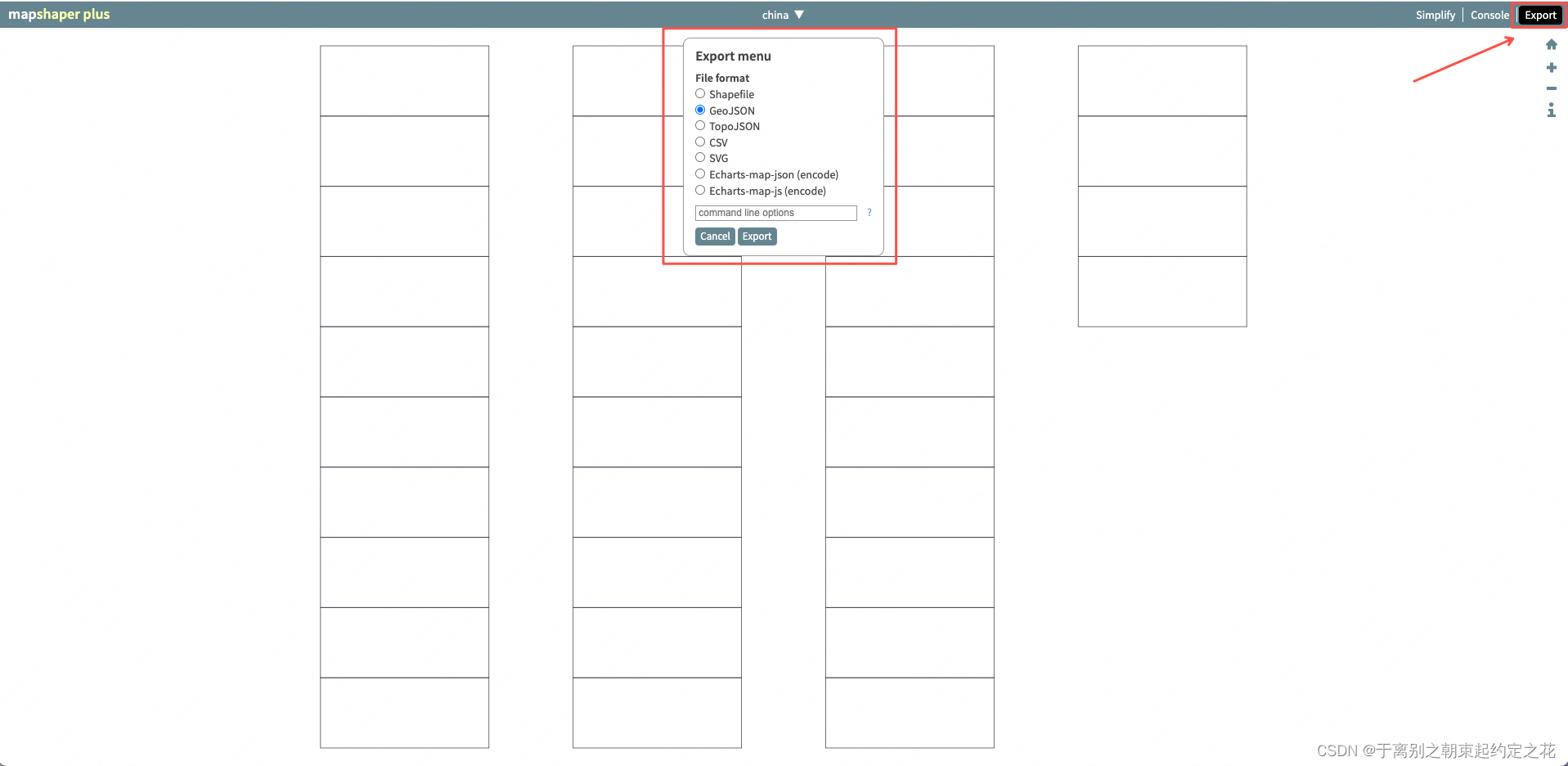
Task: Open the china layer dropdown
Action: tap(783, 15)
